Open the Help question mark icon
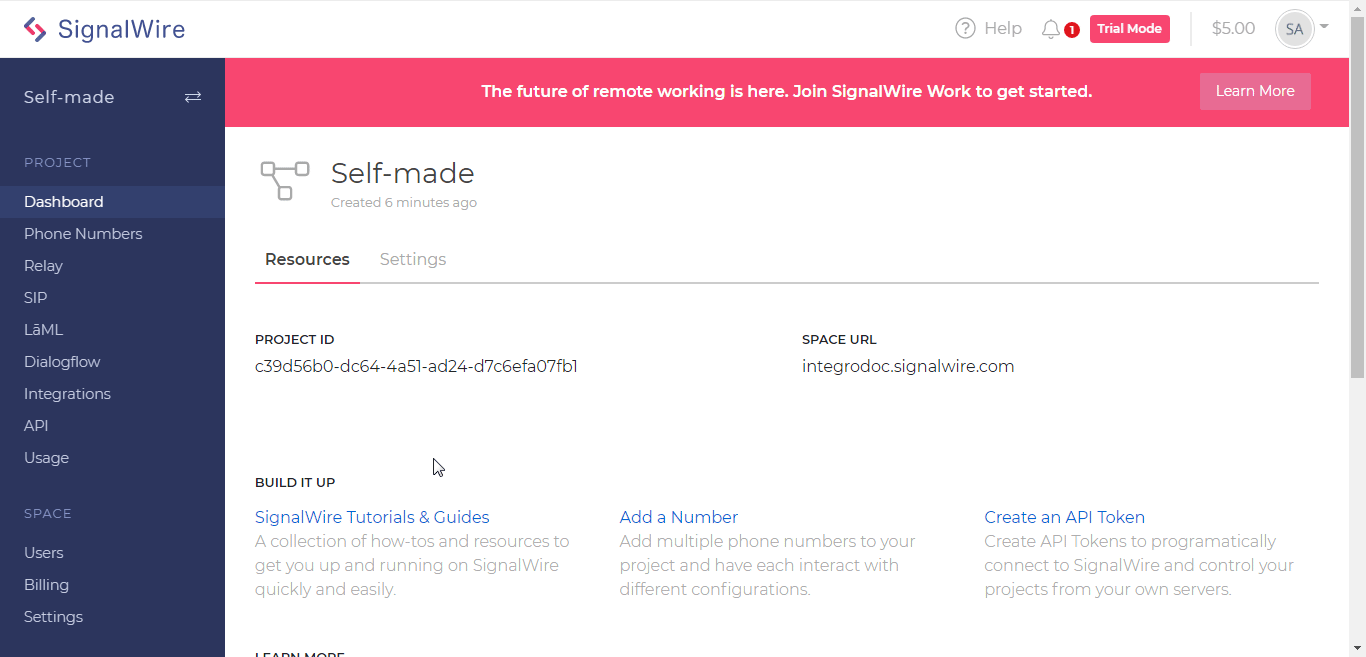1366x657 pixels. pos(965,28)
